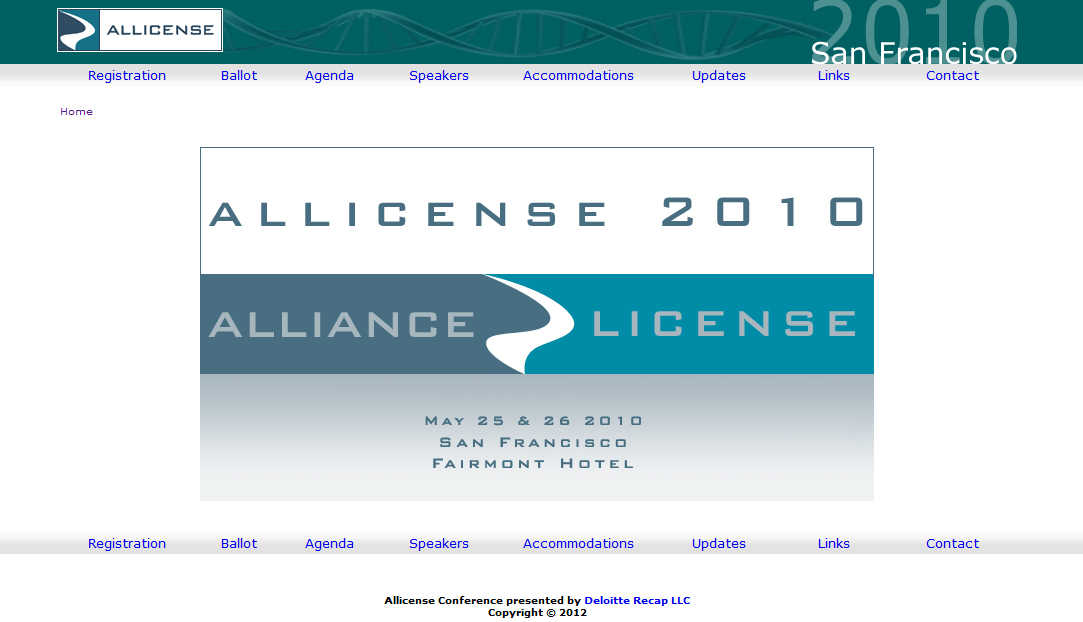Image resolution: width=1083 pixels, height=622 pixels.
Task: Visit the Deloitte Recap LLC link
Action: [637, 601]
